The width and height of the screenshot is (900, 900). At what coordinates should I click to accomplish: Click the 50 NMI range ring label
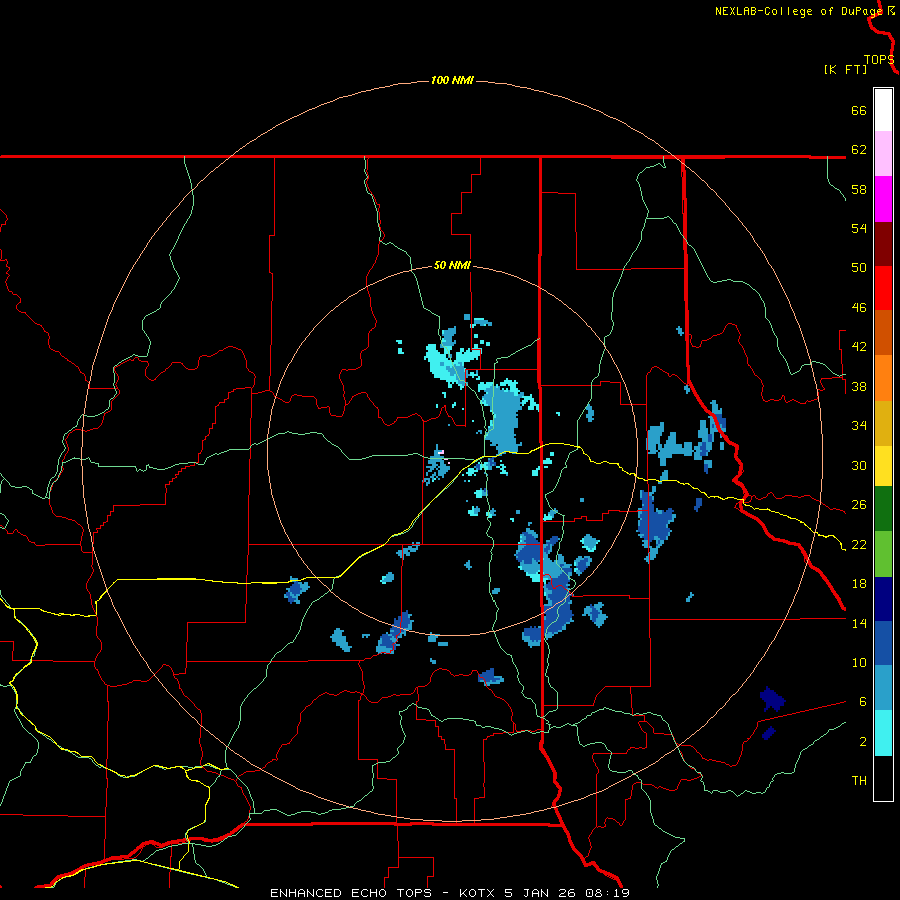tap(452, 265)
